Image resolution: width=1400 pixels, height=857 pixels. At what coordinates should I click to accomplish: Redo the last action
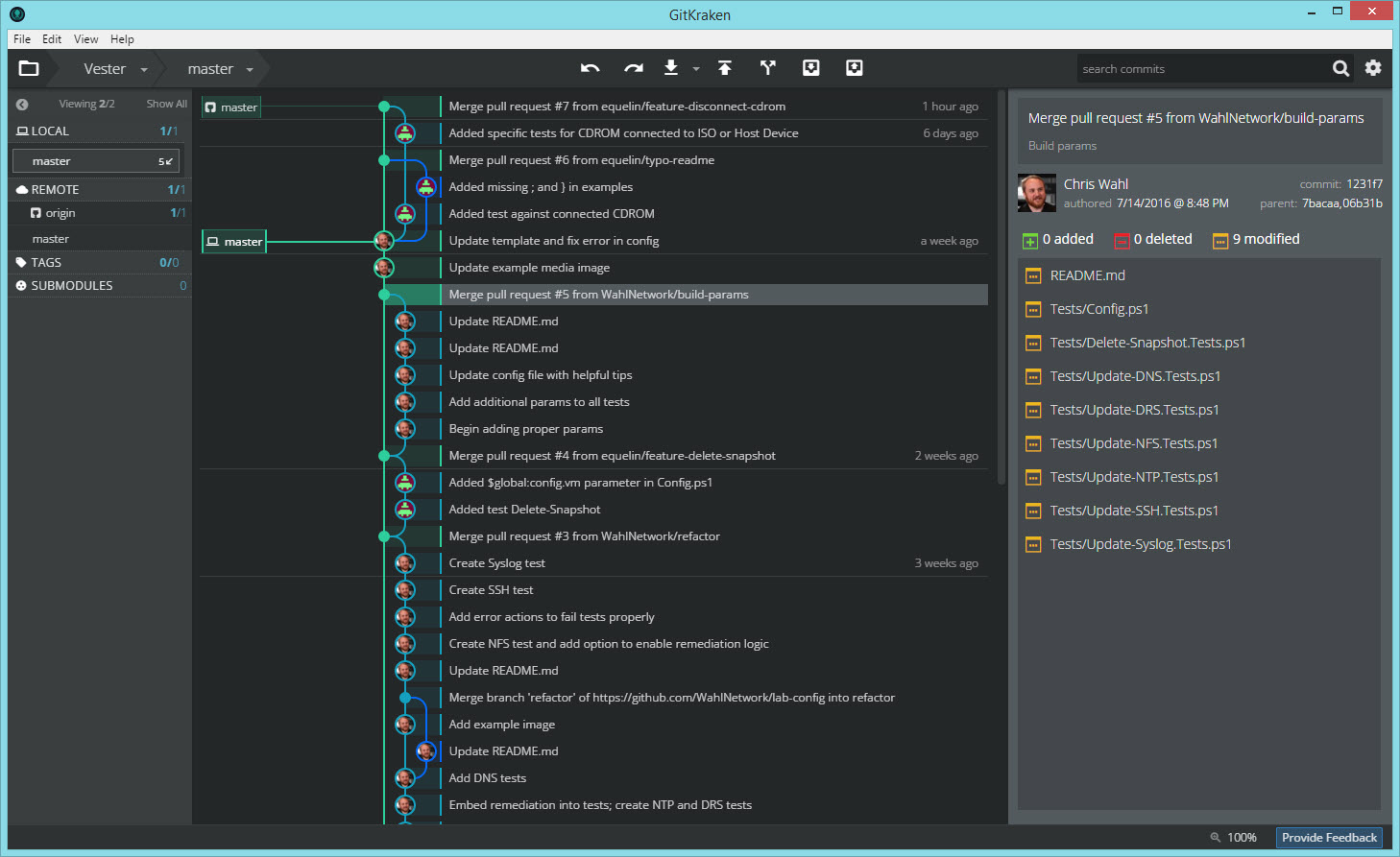(633, 68)
